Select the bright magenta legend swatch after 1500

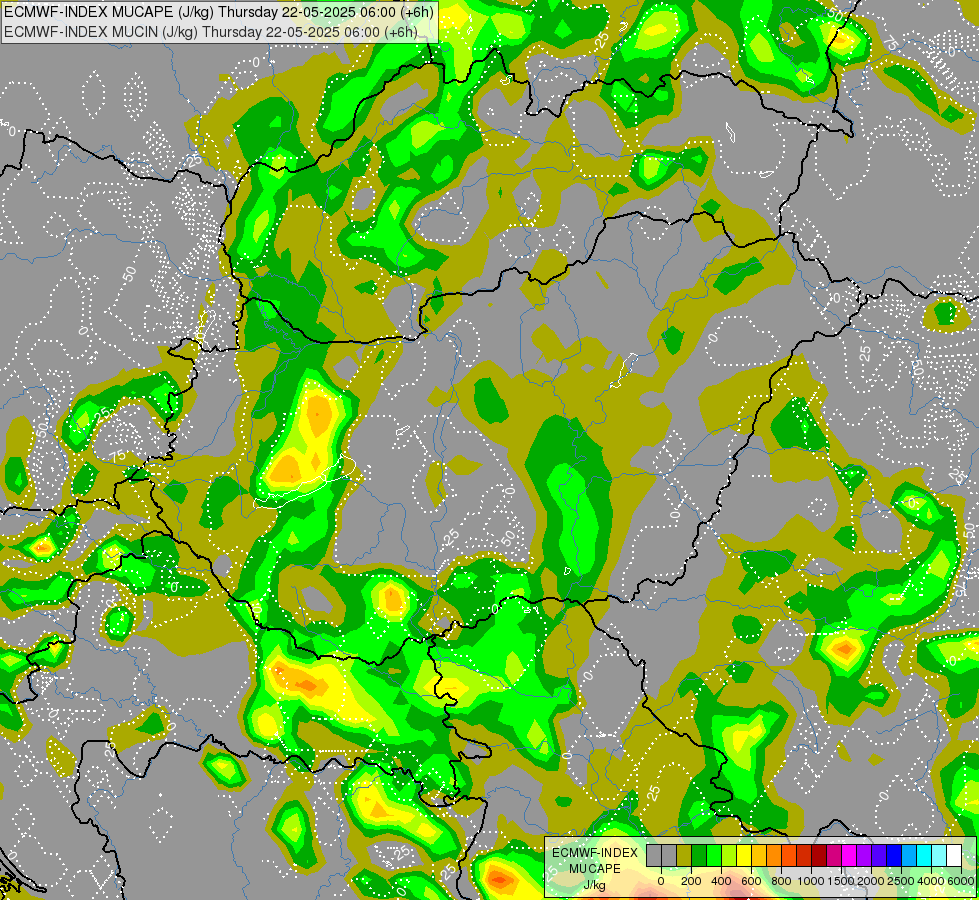[x=850, y=855]
